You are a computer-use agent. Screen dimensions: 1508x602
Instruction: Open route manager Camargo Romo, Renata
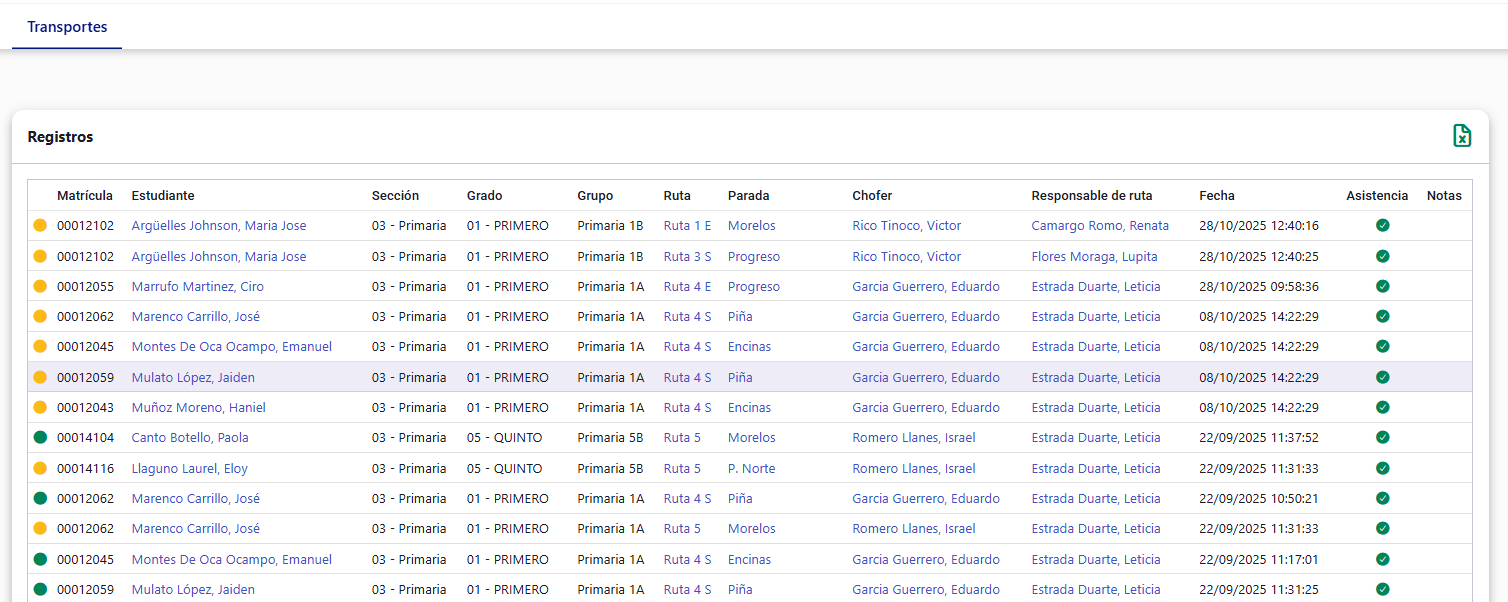[1100, 226]
